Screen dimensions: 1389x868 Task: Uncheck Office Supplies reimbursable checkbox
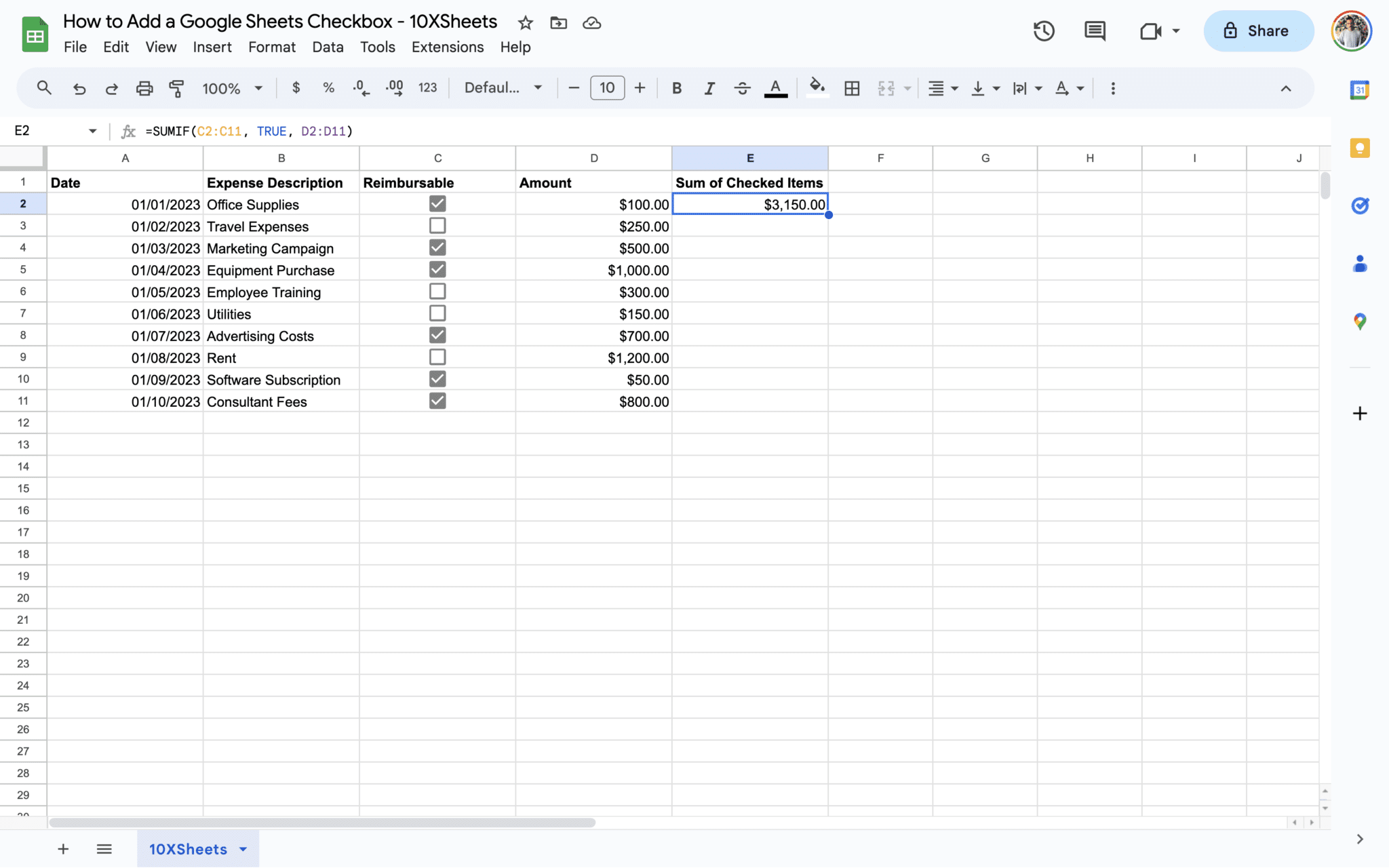pyautogui.click(x=437, y=203)
